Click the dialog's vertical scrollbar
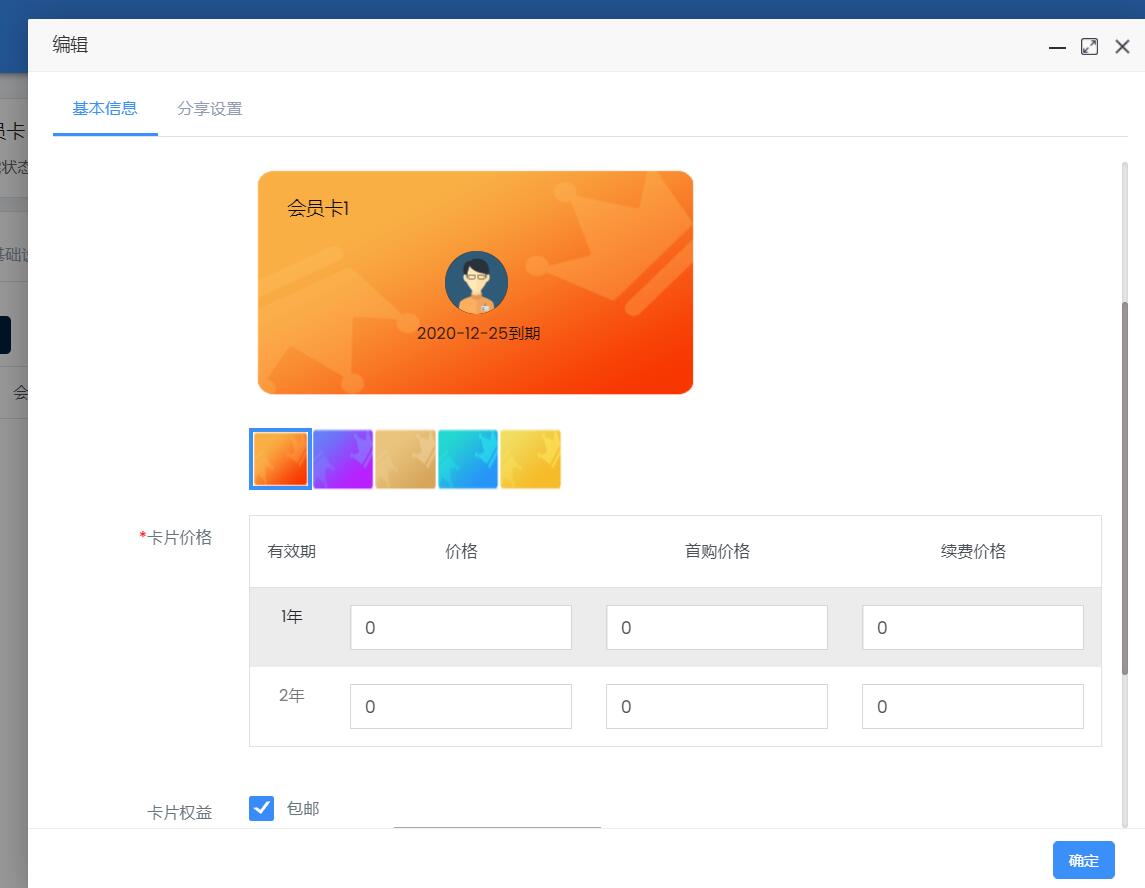The height and width of the screenshot is (888, 1145). 1125,488
